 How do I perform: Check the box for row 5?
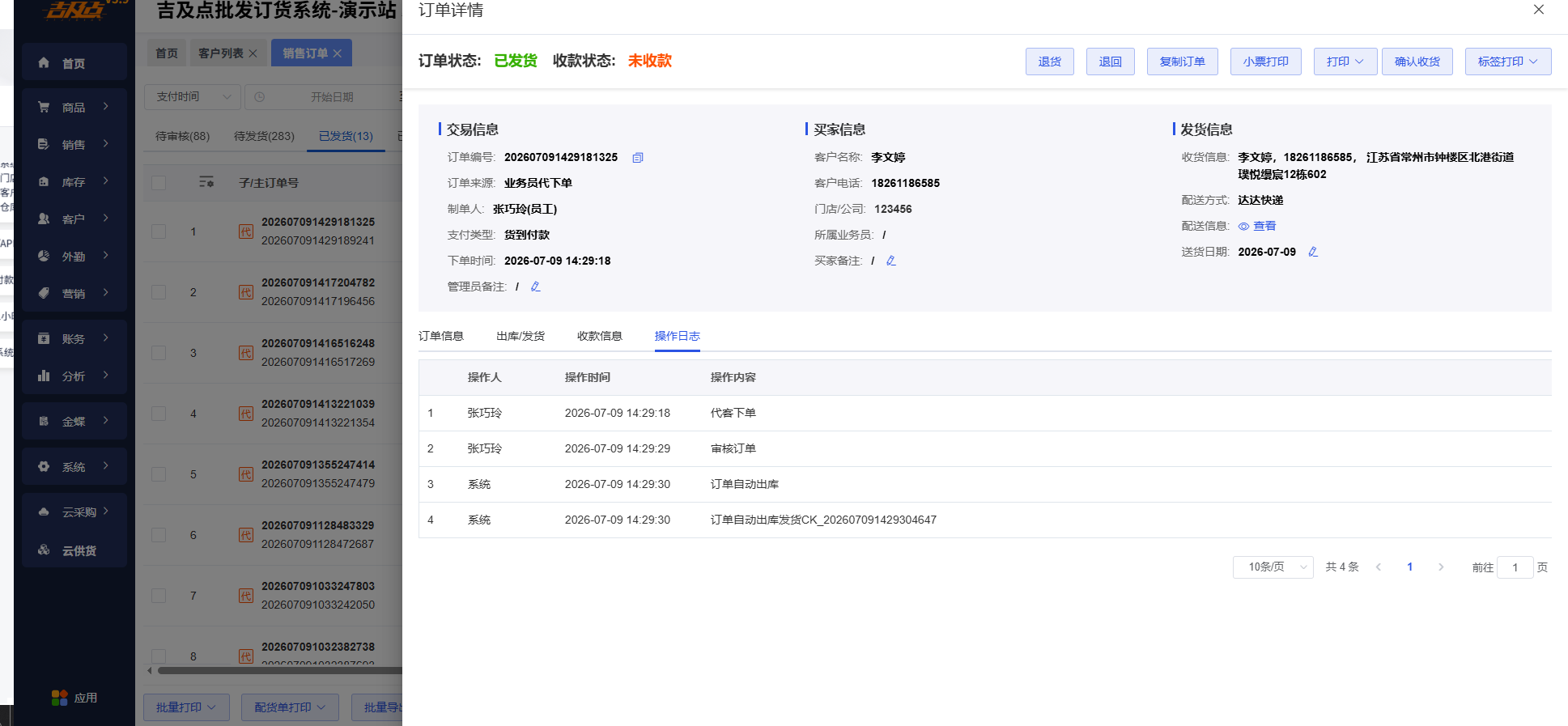(x=159, y=474)
